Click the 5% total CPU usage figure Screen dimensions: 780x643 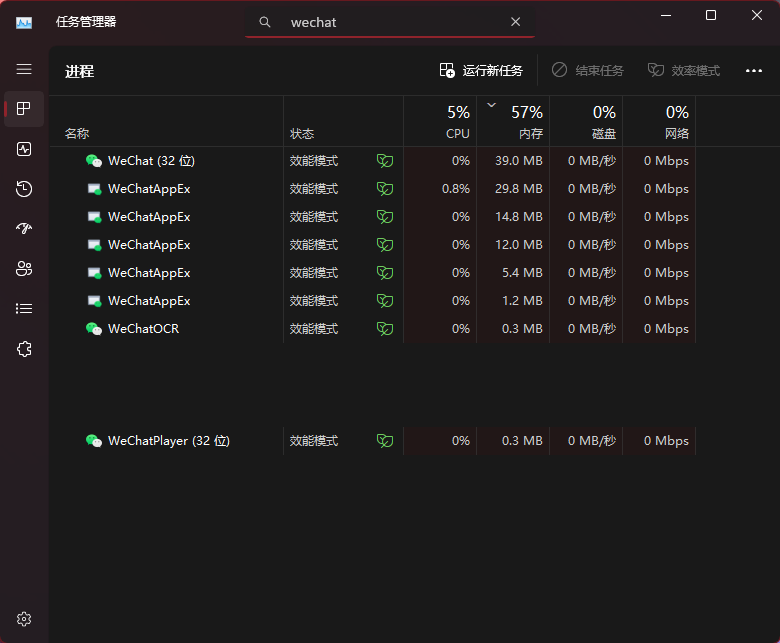(x=458, y=112)
